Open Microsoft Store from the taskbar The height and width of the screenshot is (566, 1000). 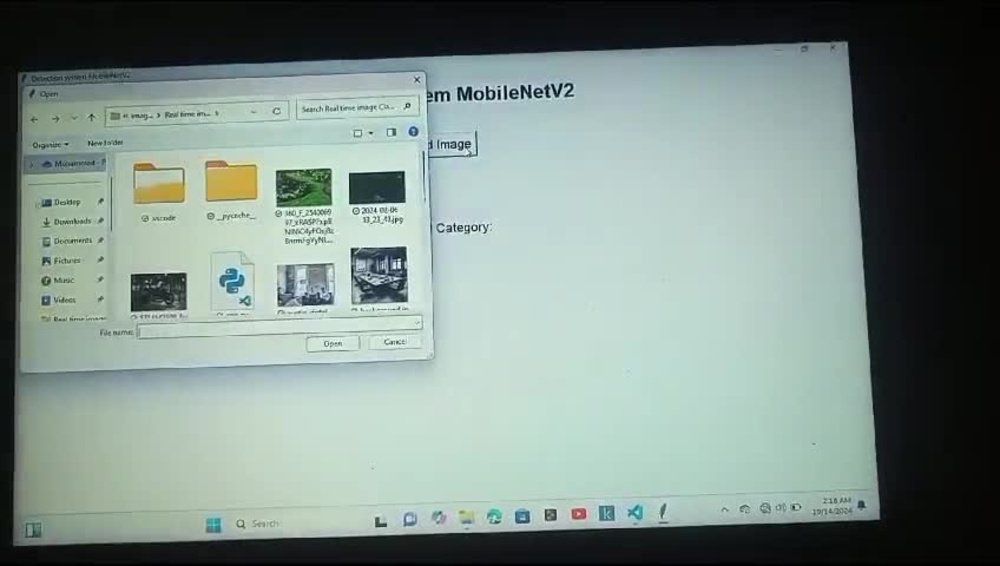coord(522,516)
